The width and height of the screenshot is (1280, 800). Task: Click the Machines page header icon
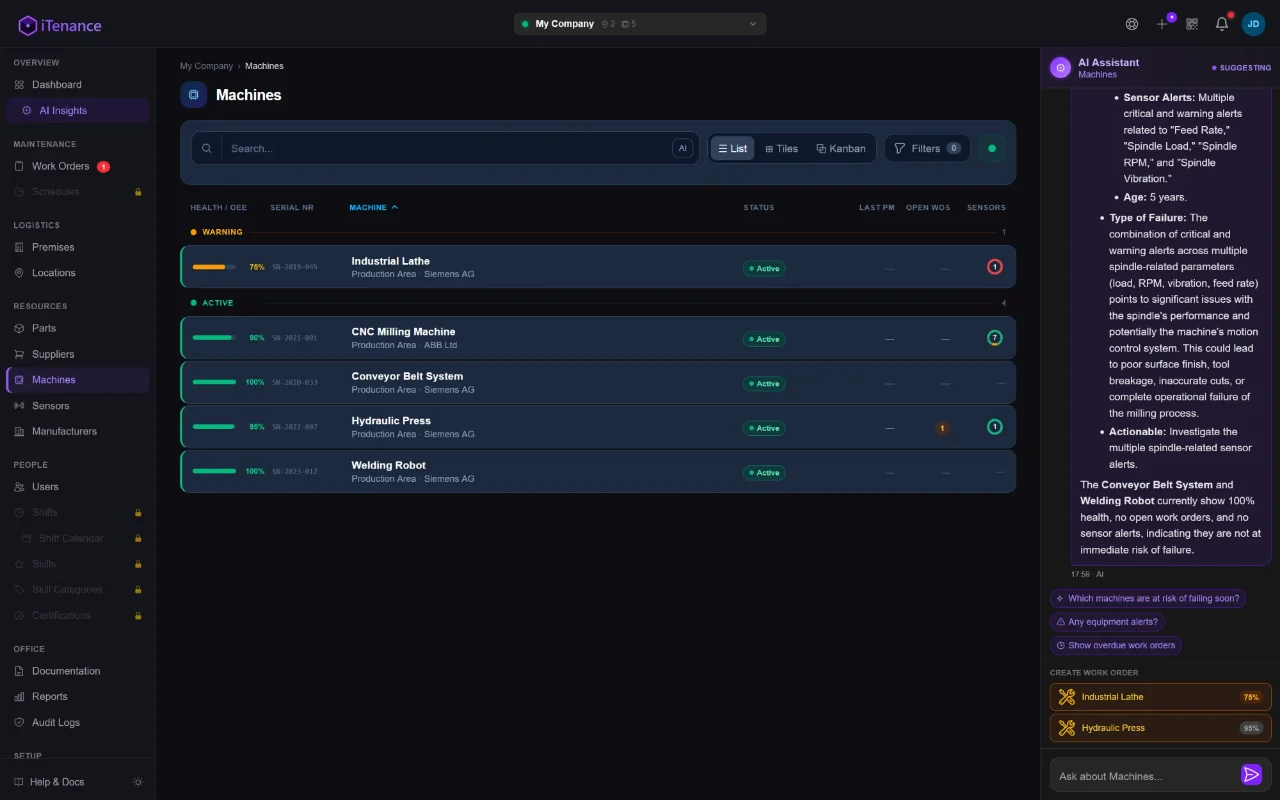coord(193,95)
